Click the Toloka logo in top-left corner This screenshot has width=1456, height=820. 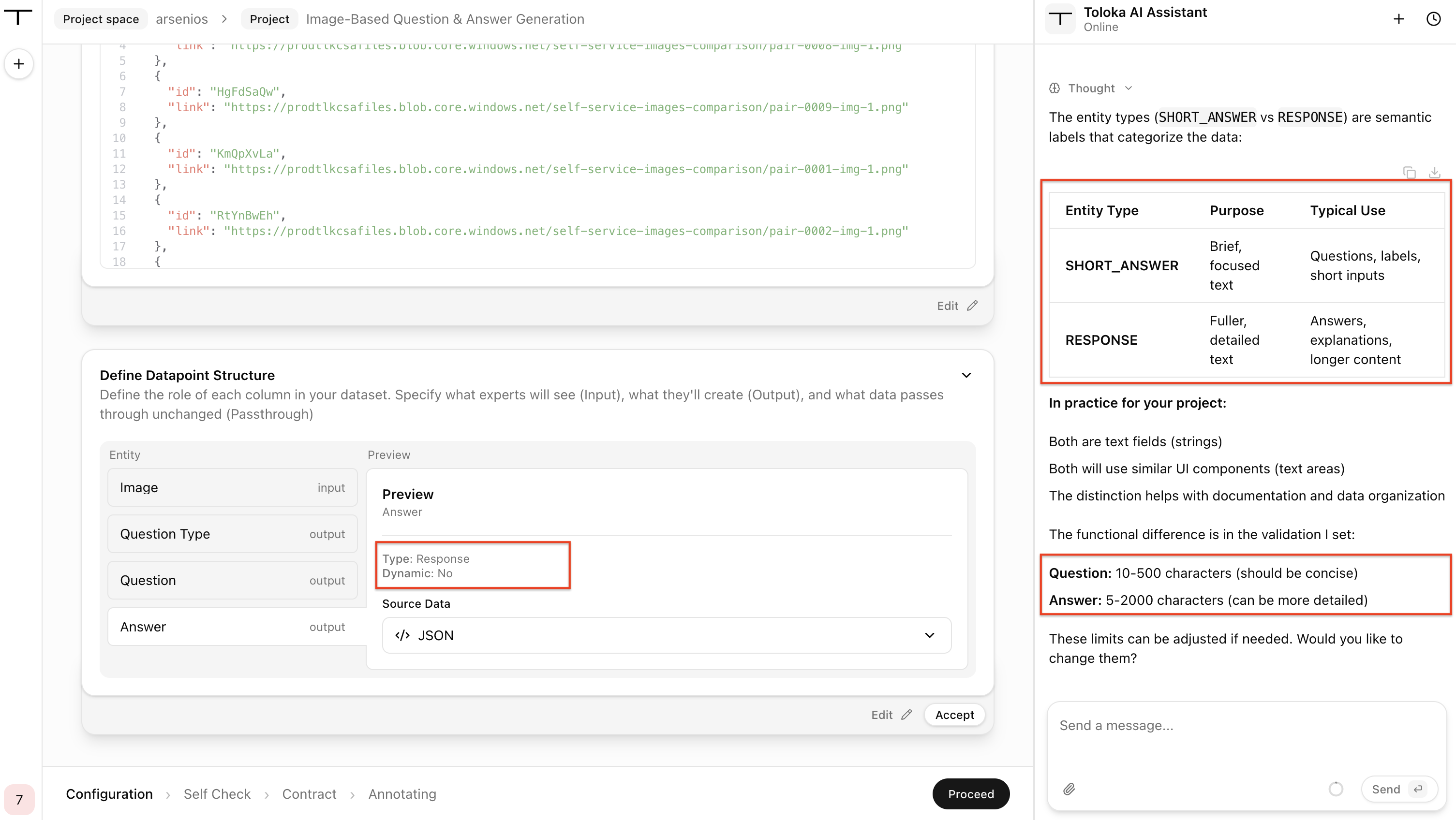coord(18,17)
